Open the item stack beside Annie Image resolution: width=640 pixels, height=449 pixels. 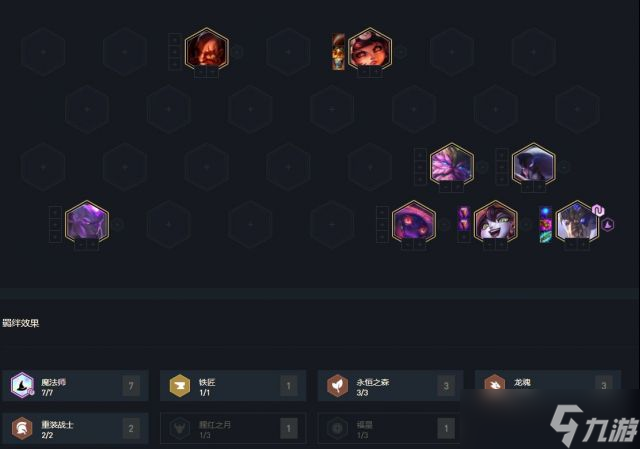click(x=338, y=52)
